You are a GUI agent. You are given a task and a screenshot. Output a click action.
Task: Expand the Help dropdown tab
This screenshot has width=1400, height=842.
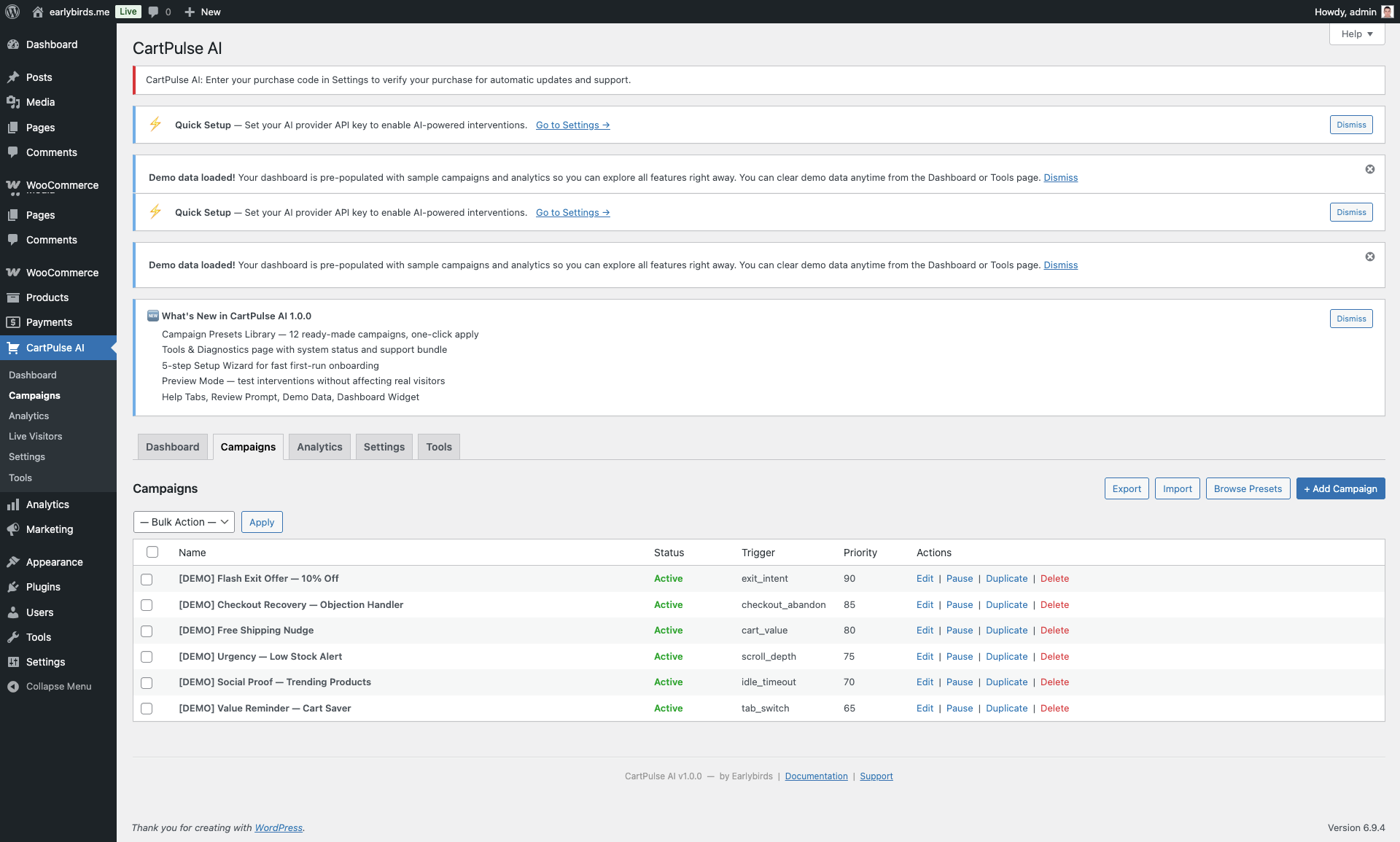(x=1356, y=34)
